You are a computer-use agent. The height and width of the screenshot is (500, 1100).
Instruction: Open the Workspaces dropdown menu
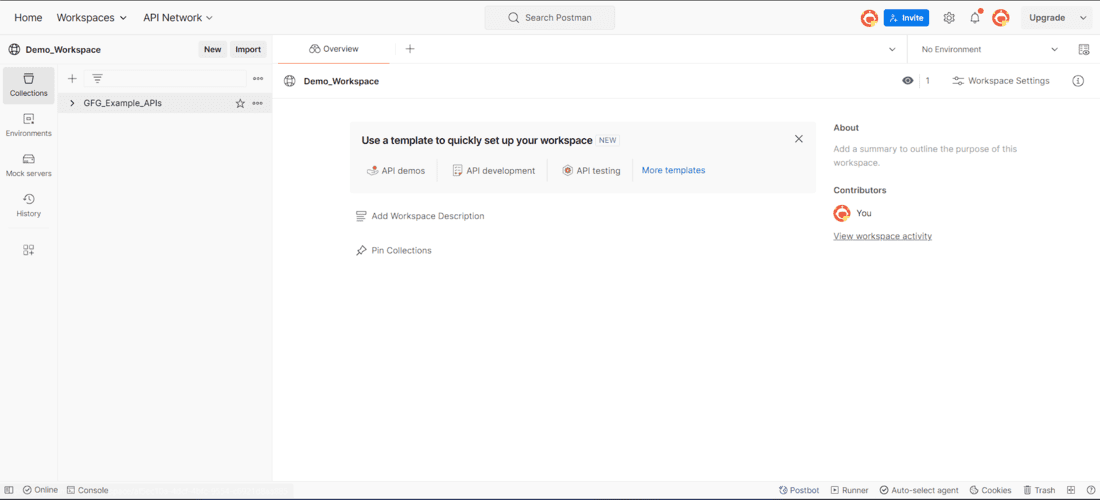(x=92, y=18)
